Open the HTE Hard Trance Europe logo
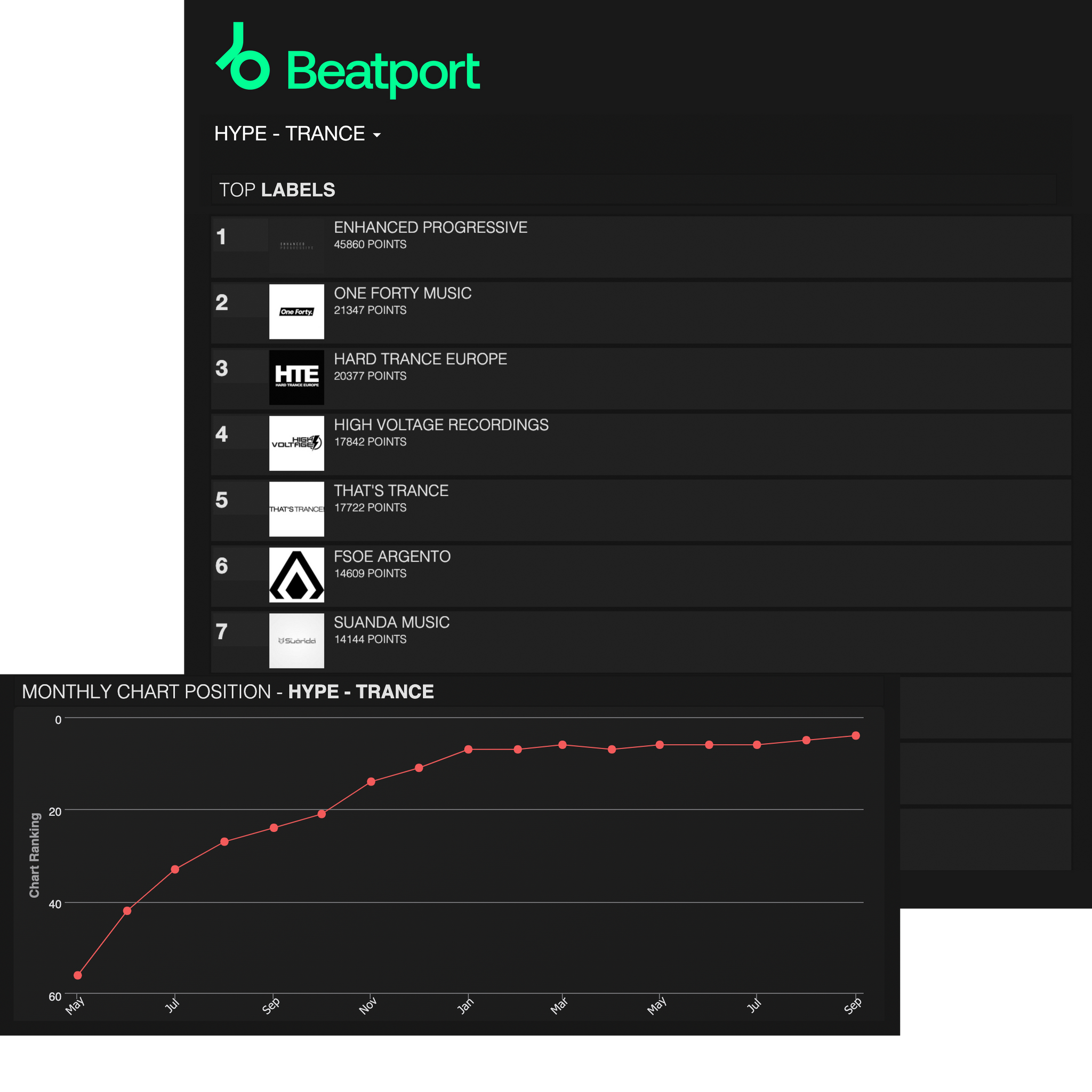 [297, 378]
